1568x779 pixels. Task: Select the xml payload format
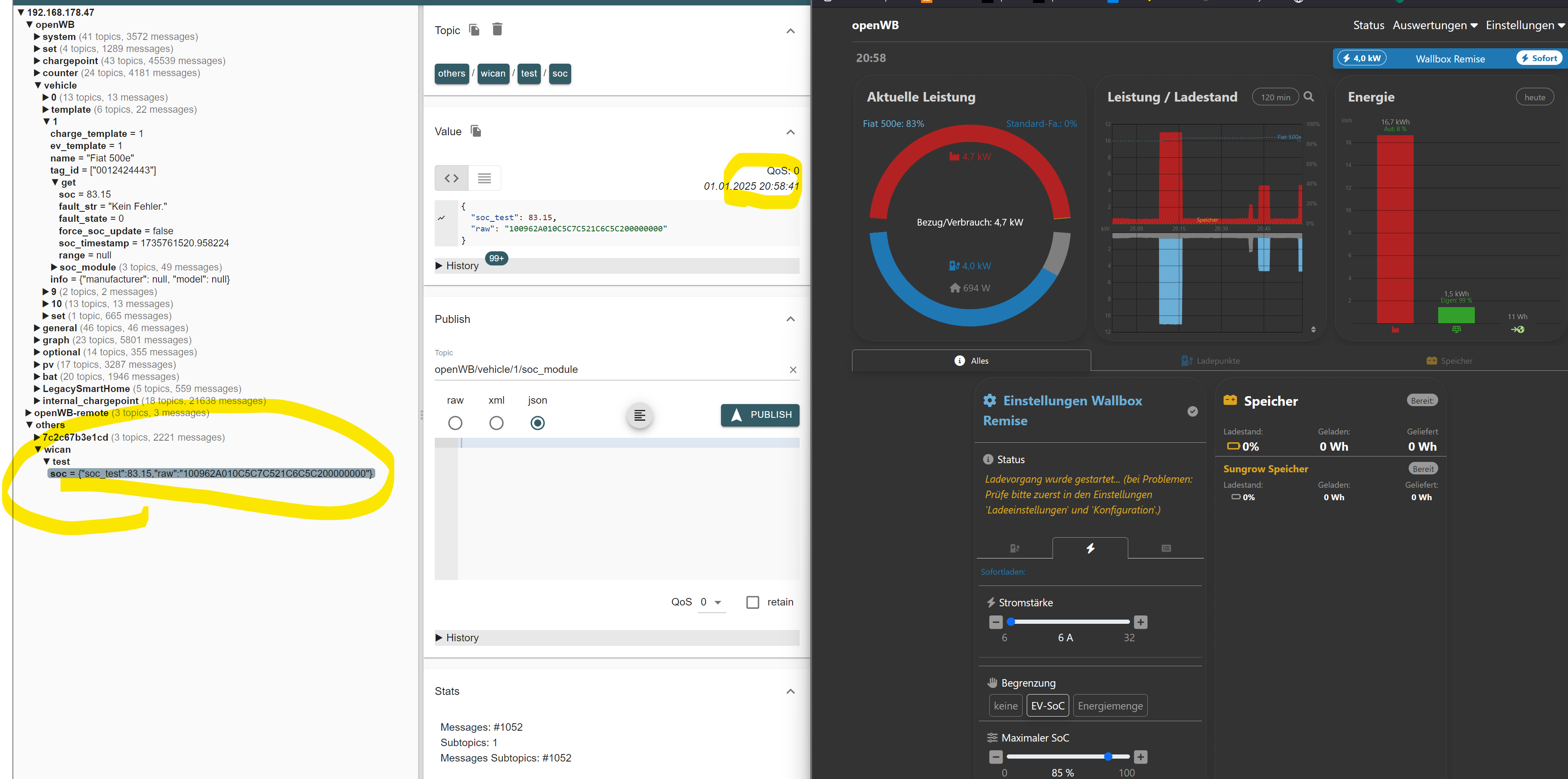point(496,423)
